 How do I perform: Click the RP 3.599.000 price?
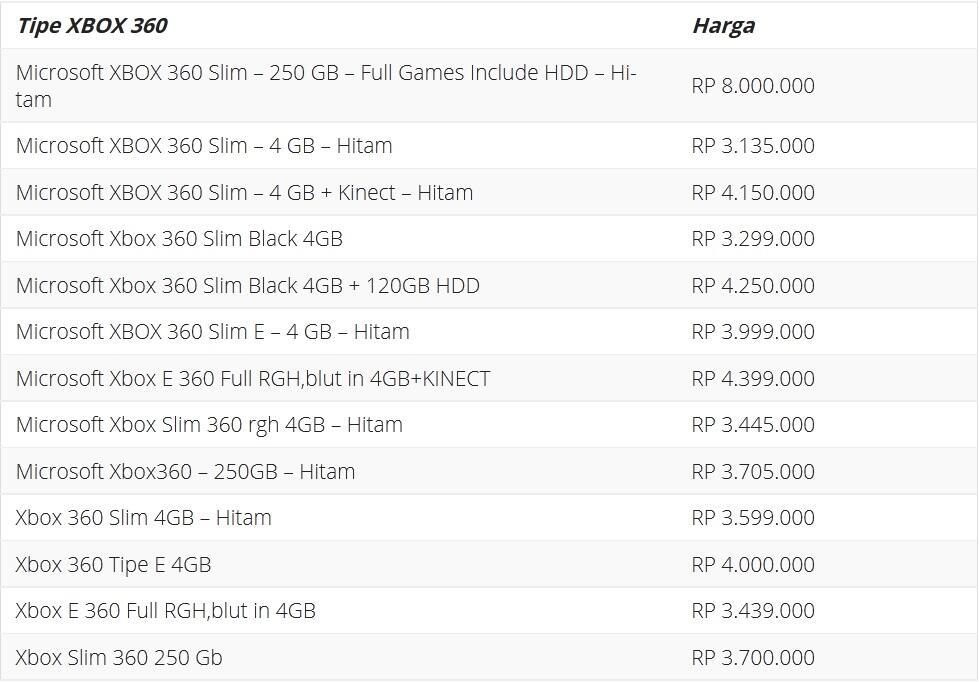pyautogui.click(x=753, y=518)
